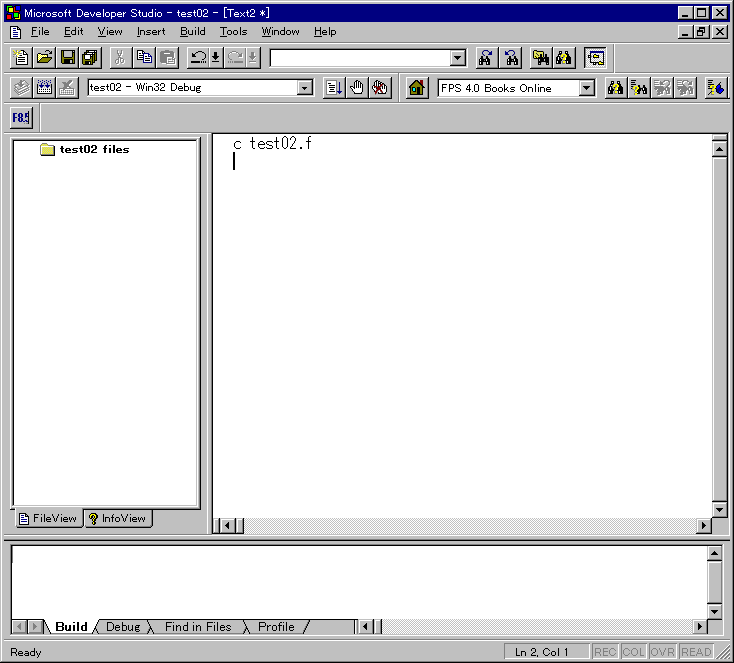Save the file with the floppy disk icon

pos(67,58)
